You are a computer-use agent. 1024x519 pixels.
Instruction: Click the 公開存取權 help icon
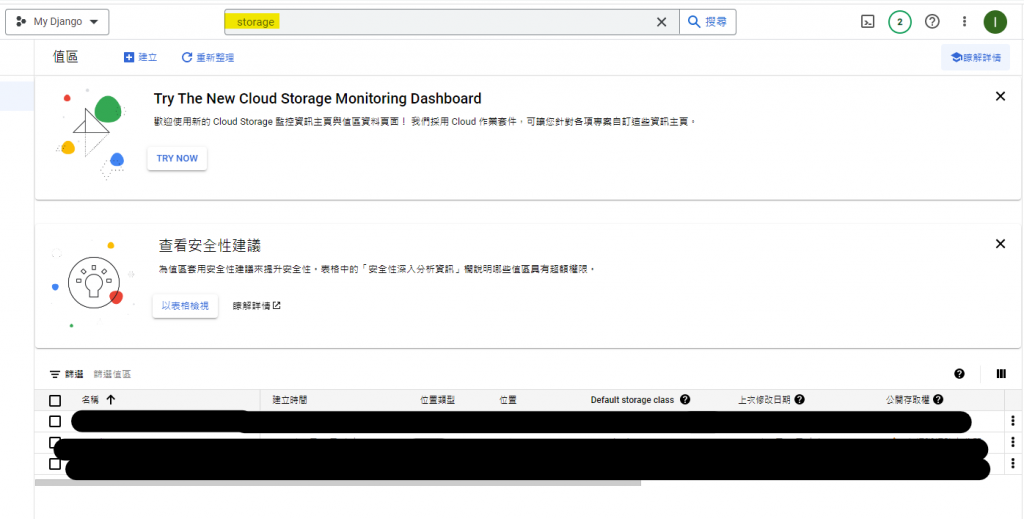(x=938, y=400)
